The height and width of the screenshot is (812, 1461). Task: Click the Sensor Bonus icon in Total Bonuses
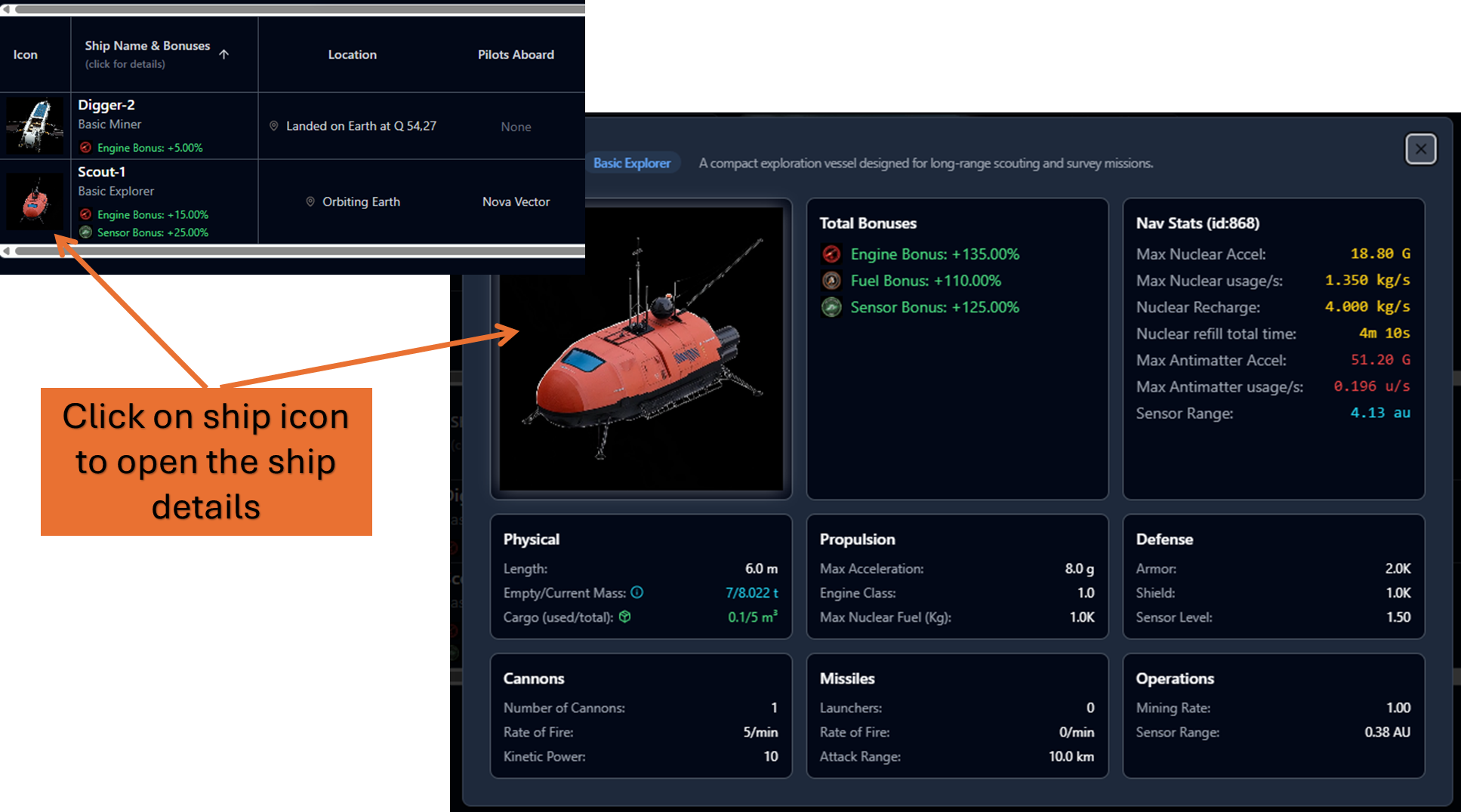[831, 307]
